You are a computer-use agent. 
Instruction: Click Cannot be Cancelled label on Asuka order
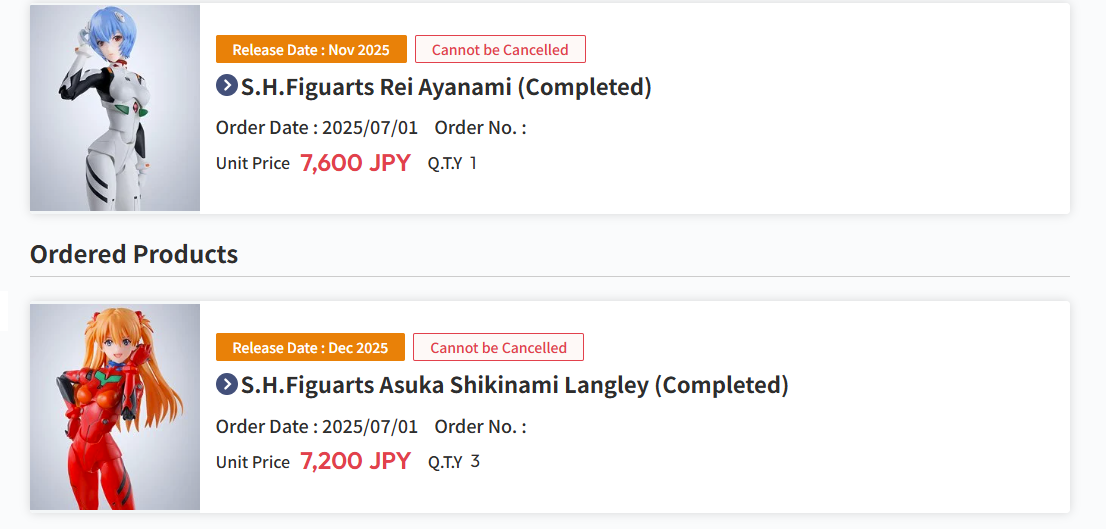(498, 347)
